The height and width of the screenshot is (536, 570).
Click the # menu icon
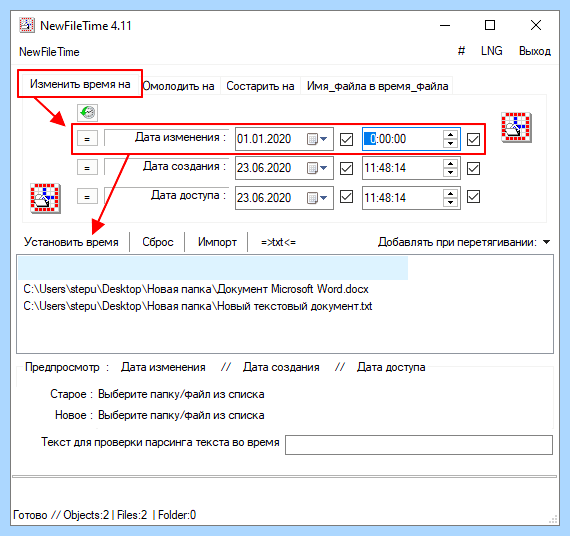(461, 51)
